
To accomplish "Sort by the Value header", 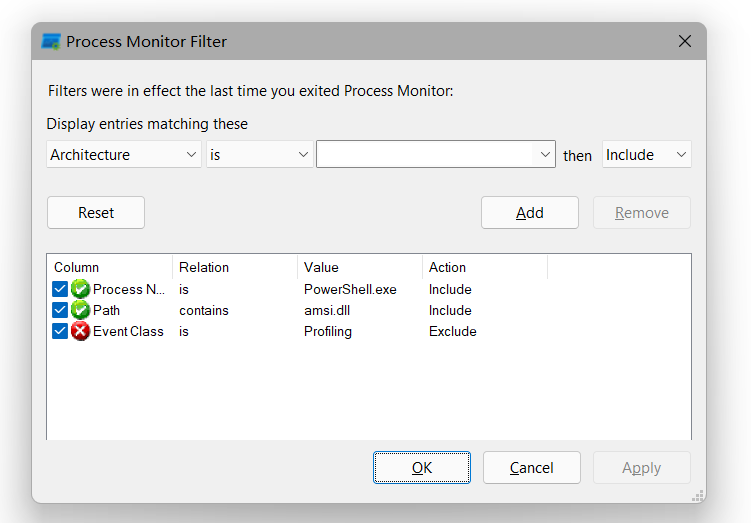I will (x=360, y=267).
